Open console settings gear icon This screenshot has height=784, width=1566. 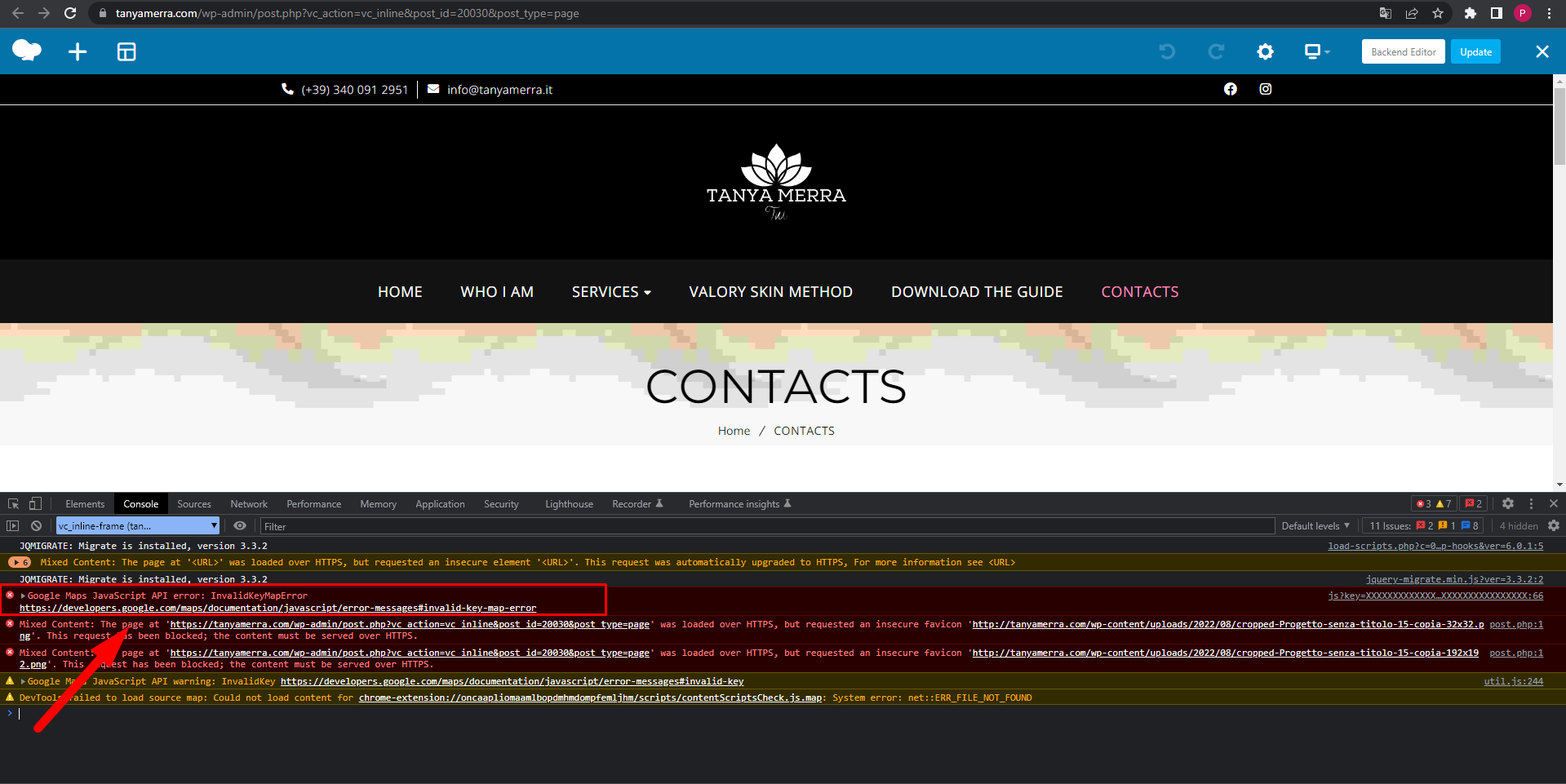(1554, 526)
